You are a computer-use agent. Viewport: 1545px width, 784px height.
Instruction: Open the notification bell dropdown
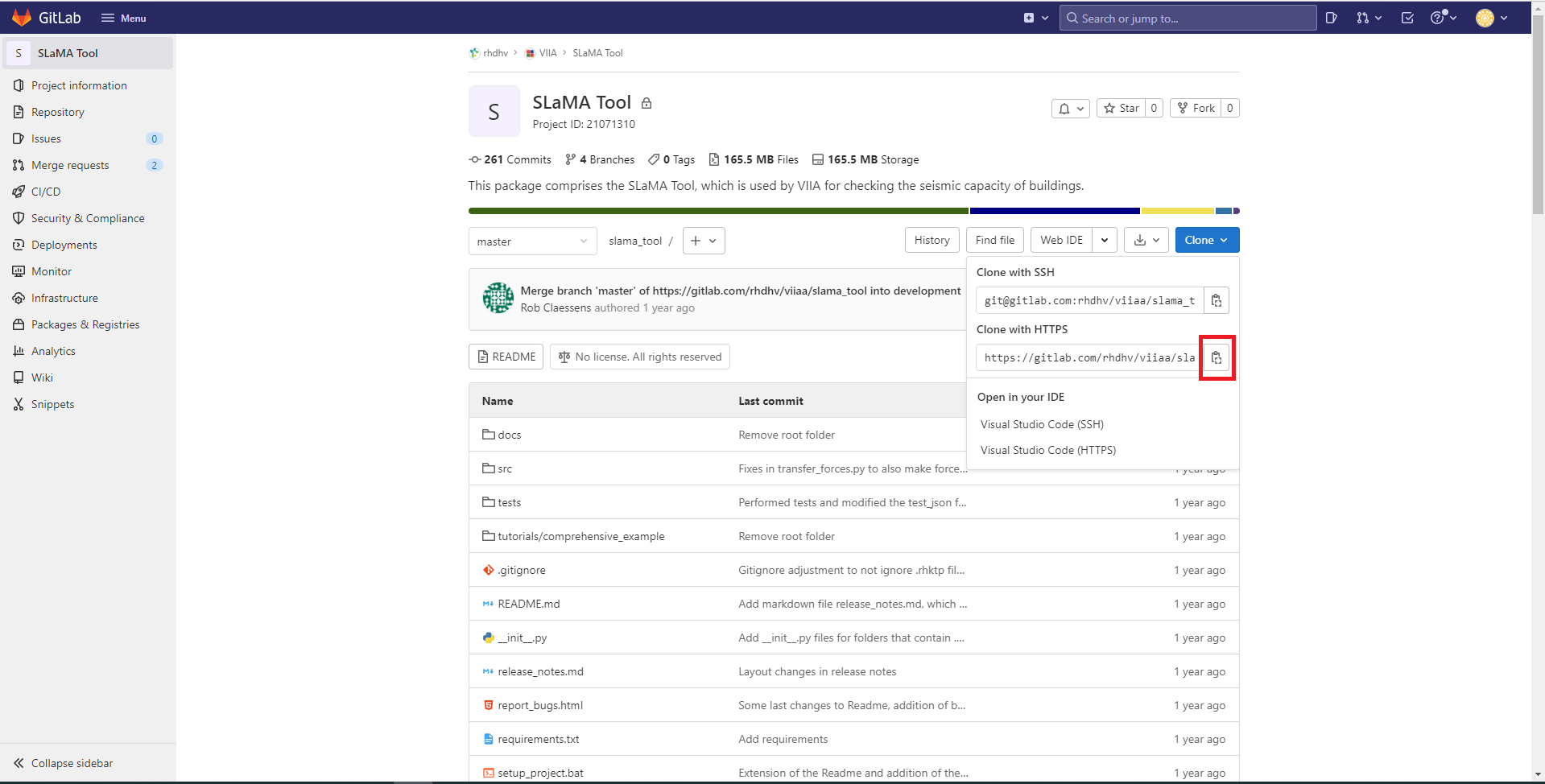pos(1070,108)
